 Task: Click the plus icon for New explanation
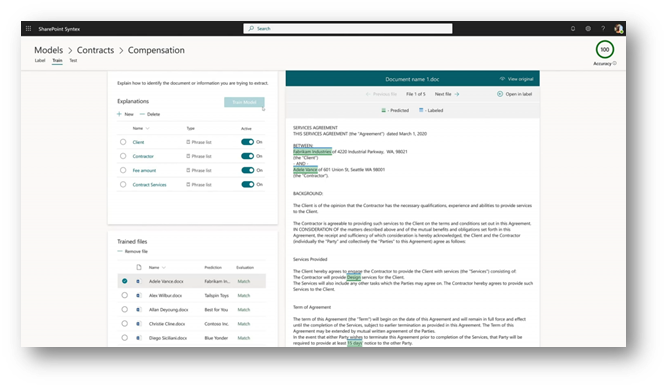coord(119,114)
